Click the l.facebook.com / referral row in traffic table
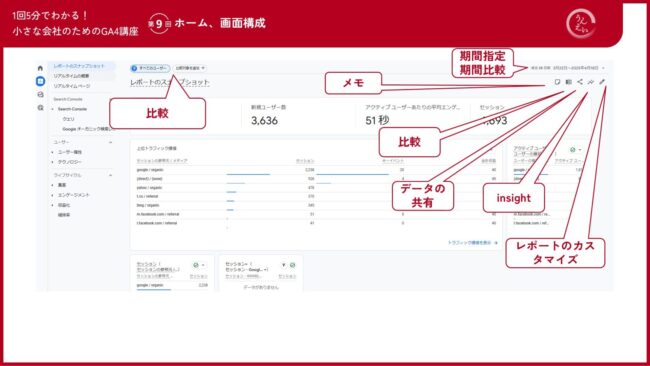The height and width of the screenshot is (366, 650). (317, 223)
